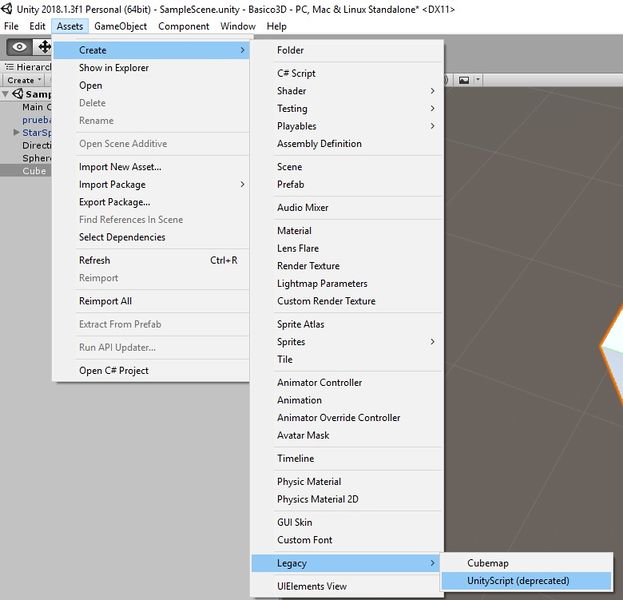Choose Open C# Project
Viewport: 623px width, 600px height.
coord(151,371)
